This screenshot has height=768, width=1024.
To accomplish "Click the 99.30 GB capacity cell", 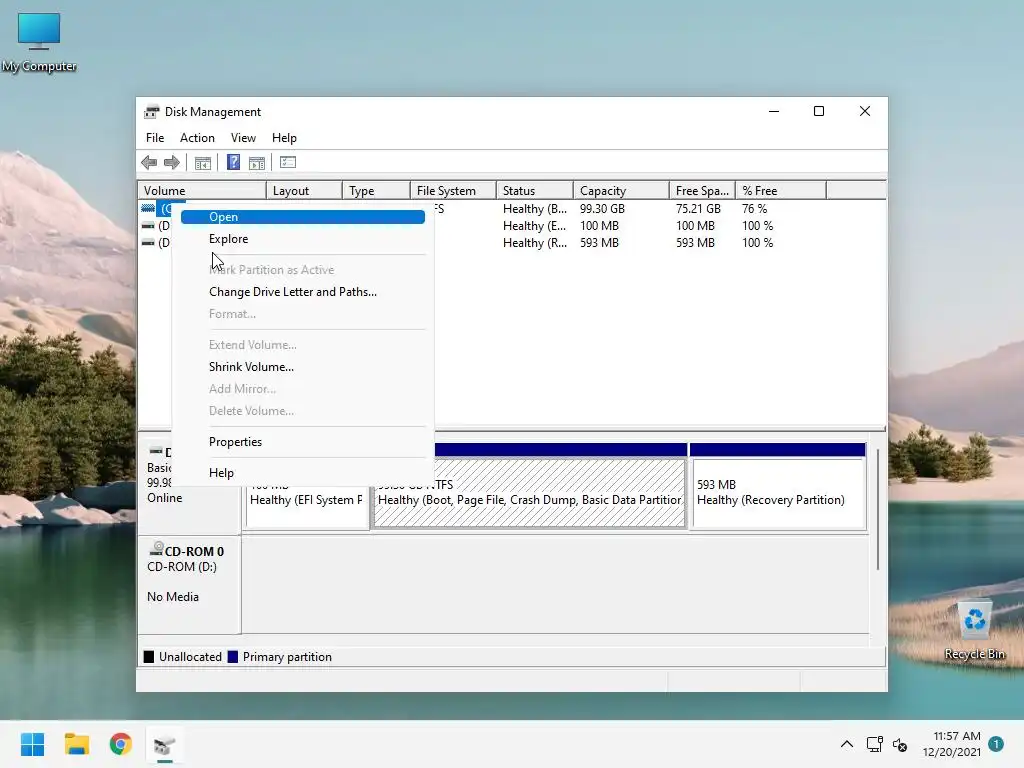I will coord(602,209).
